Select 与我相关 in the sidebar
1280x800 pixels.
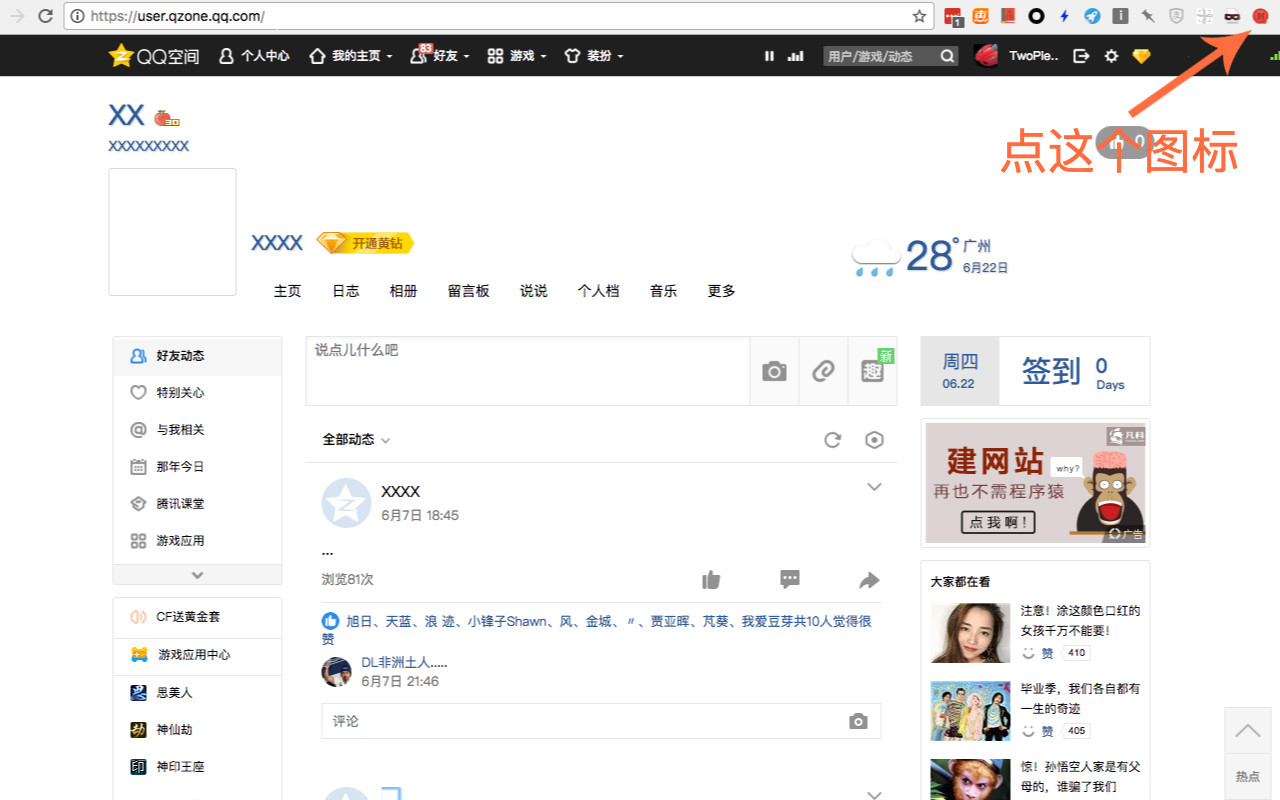tap(197, 430)
